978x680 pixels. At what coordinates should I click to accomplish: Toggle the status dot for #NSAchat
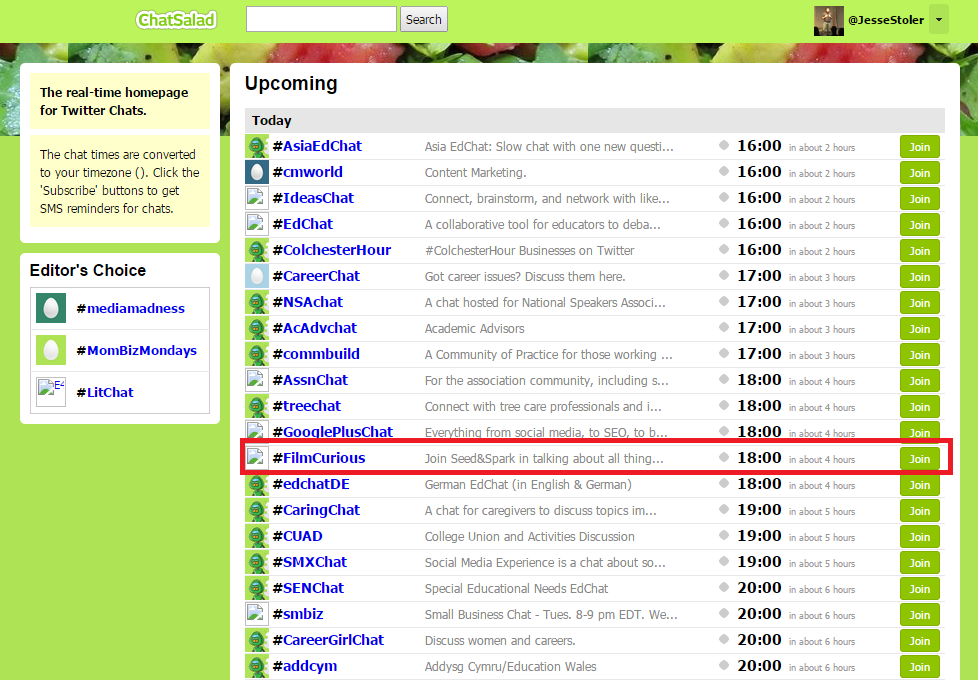tap(724, 301)
